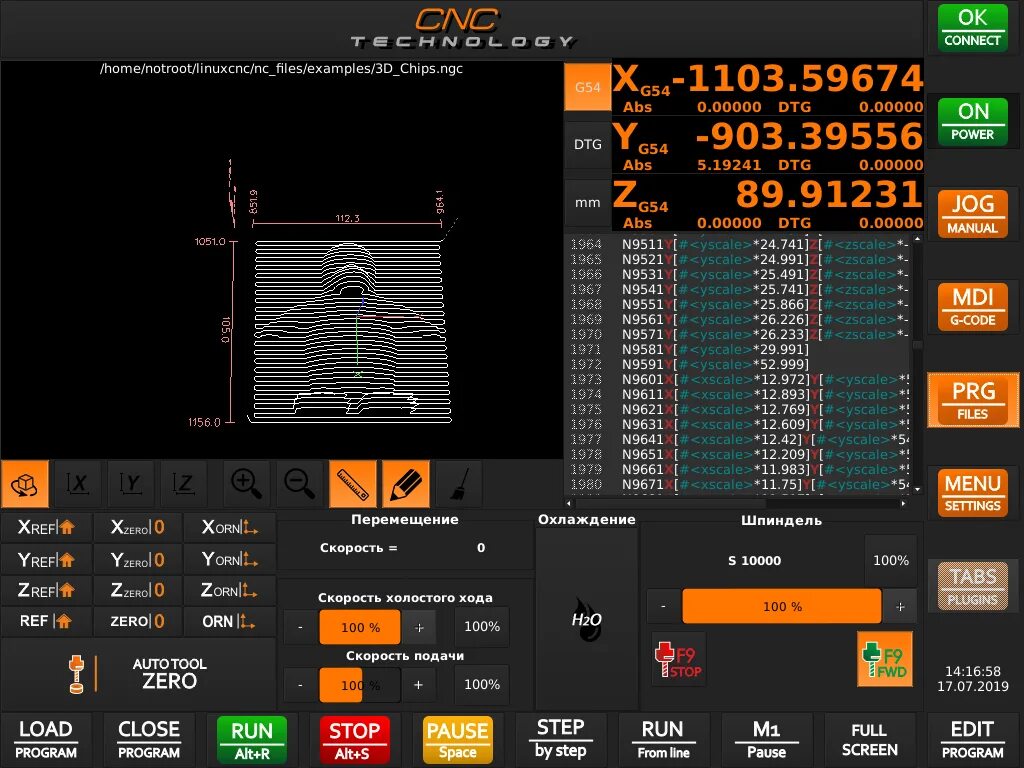Click the ORN all-axes button
Image resolution: width=1024 pixels, height=768 pixels.
coord(229,621)
